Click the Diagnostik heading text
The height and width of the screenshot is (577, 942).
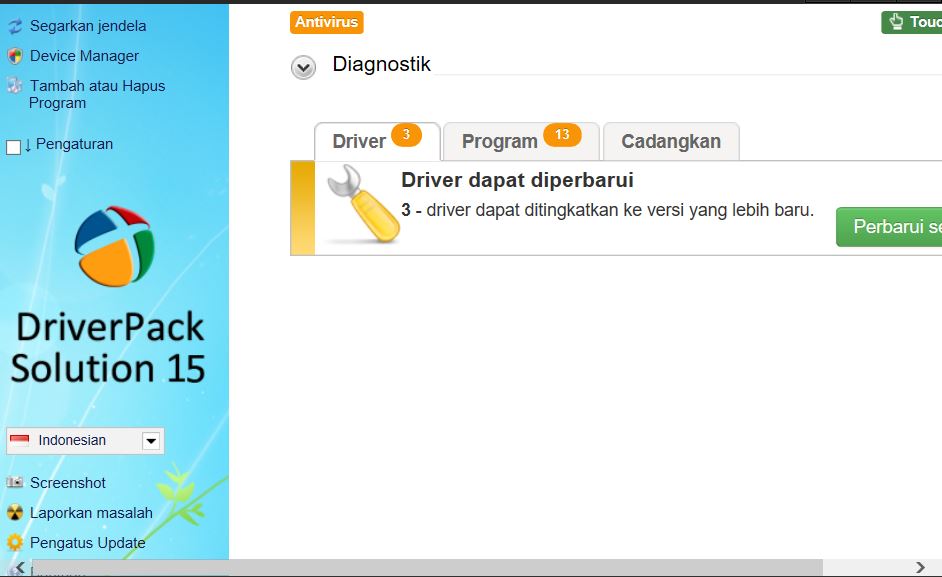[381, 64]
